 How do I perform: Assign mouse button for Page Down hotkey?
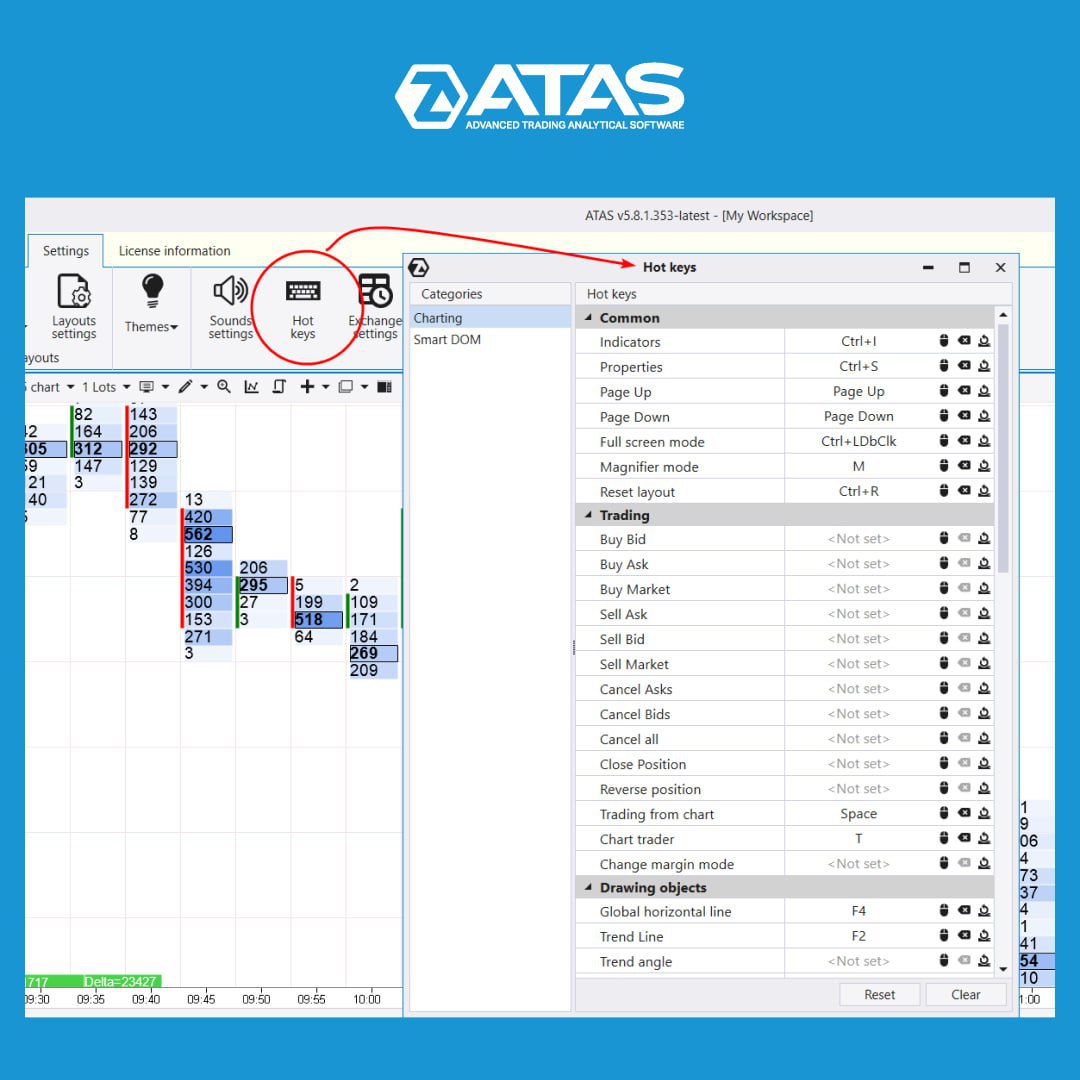944,415
